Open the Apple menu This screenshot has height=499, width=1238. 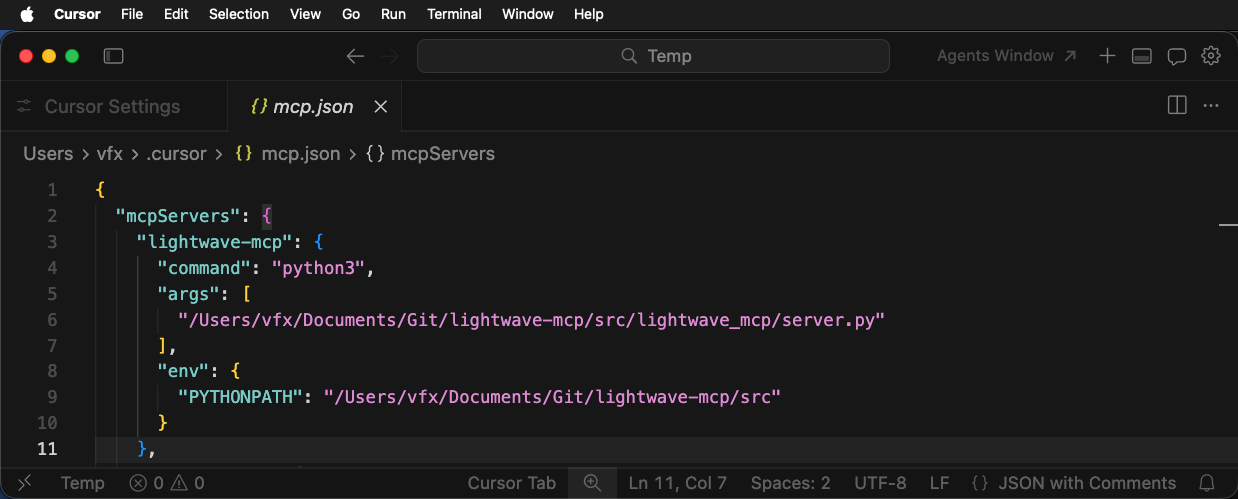tap(27, 14)
